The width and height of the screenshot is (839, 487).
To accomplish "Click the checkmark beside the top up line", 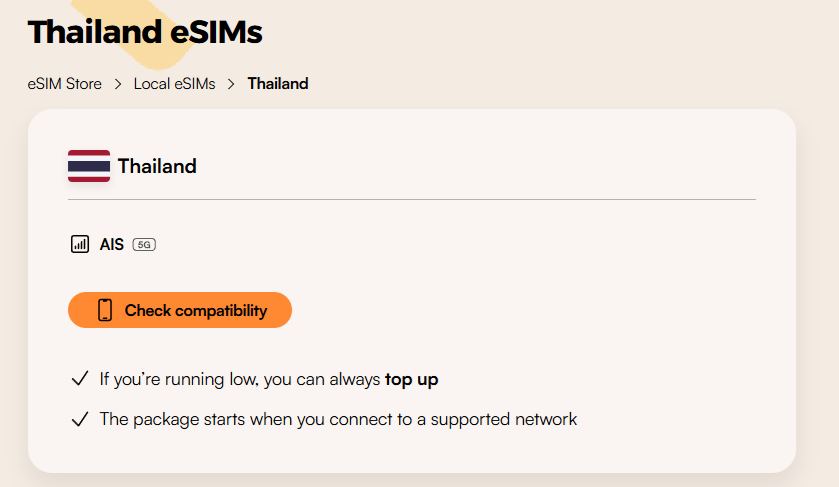I will pos(80,380).
